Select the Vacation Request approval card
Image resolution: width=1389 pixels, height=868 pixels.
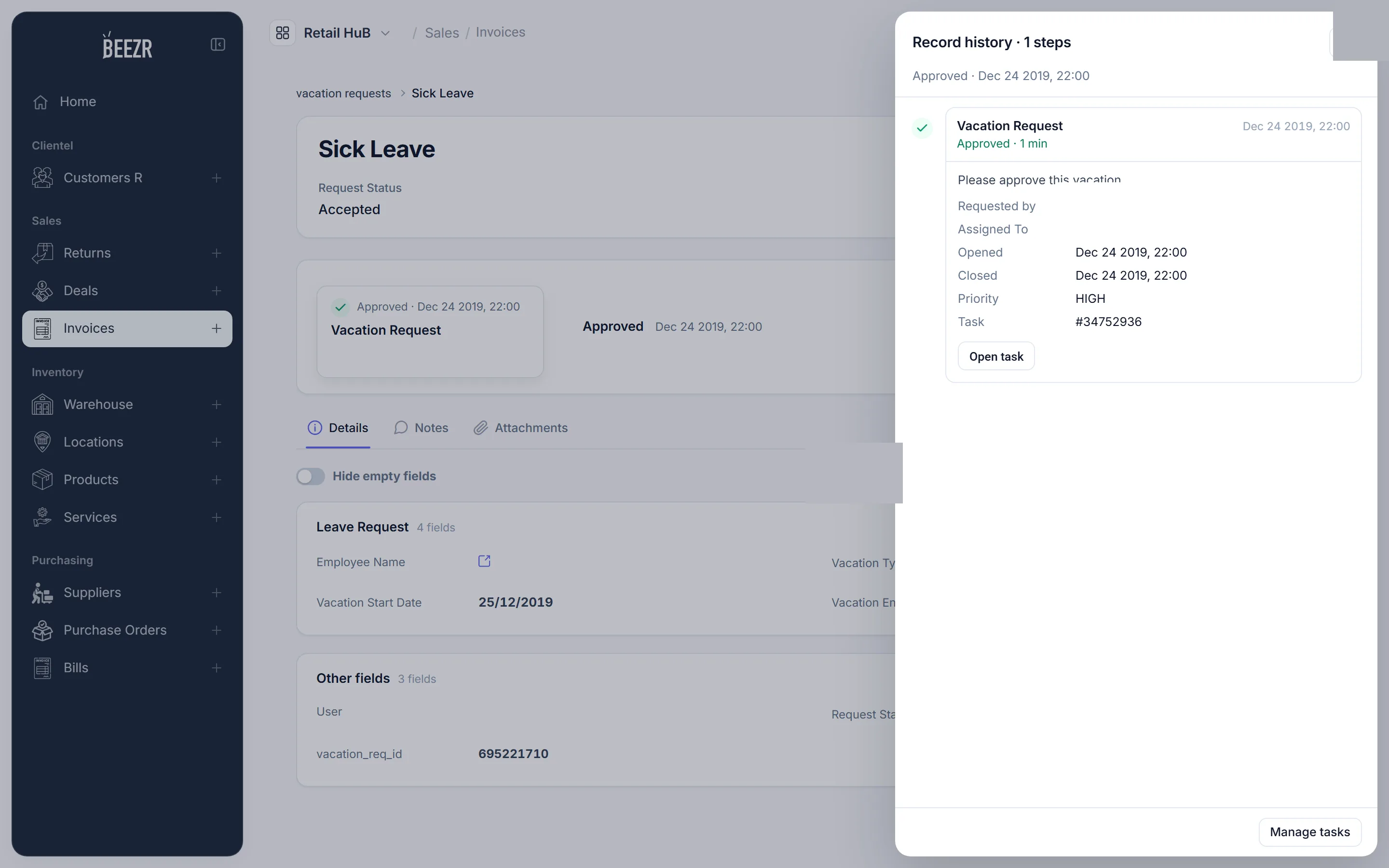[431, 332]
